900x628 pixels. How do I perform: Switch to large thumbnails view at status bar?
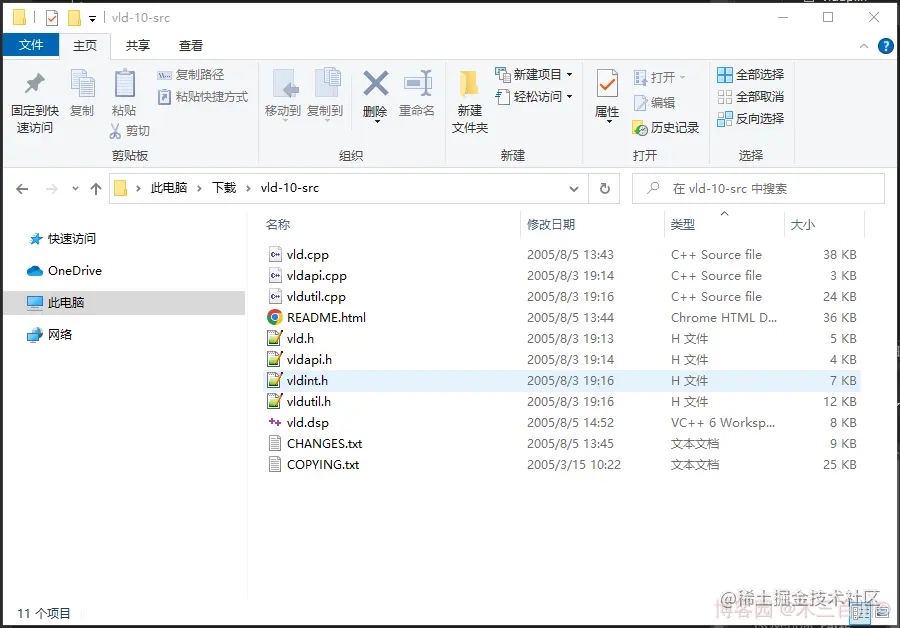pyautogui.click(x=884, y=613)
